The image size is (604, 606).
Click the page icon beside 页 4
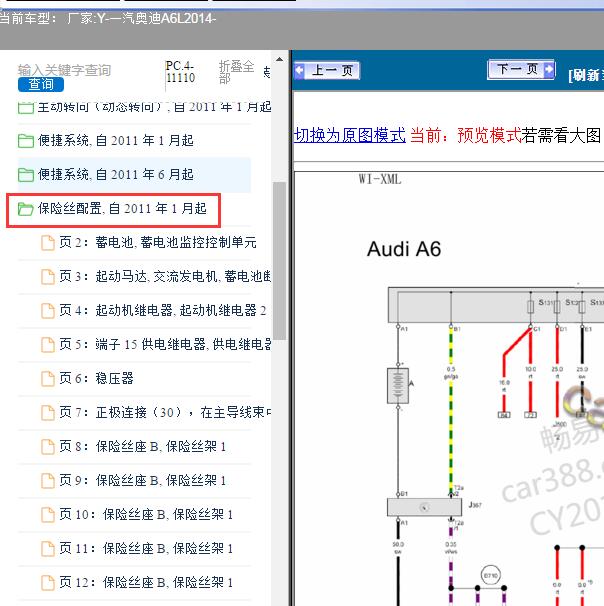pyautogui.click(x=48, y=311)
